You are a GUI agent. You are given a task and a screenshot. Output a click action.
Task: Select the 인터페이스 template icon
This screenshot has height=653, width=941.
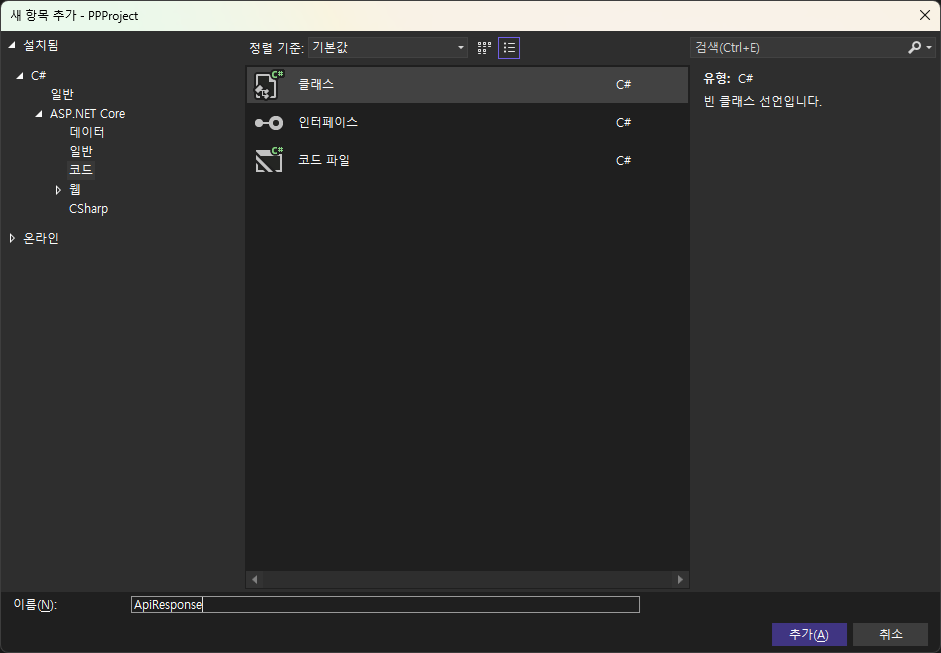tap(269, 123)
